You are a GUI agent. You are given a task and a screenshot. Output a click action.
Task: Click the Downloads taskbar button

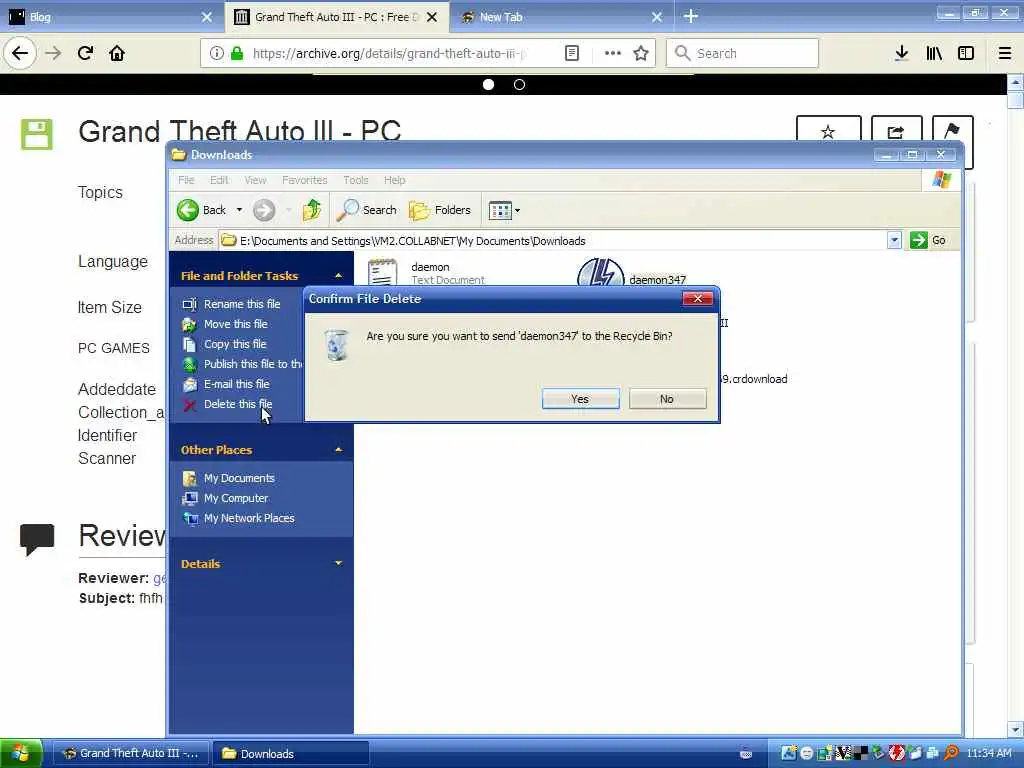tap(292, 753)
